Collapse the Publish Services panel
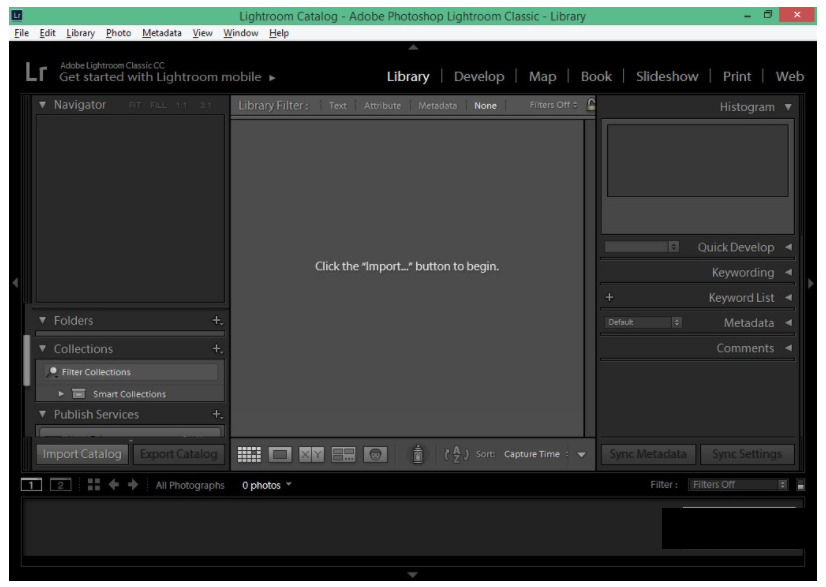 coord(43,414)
